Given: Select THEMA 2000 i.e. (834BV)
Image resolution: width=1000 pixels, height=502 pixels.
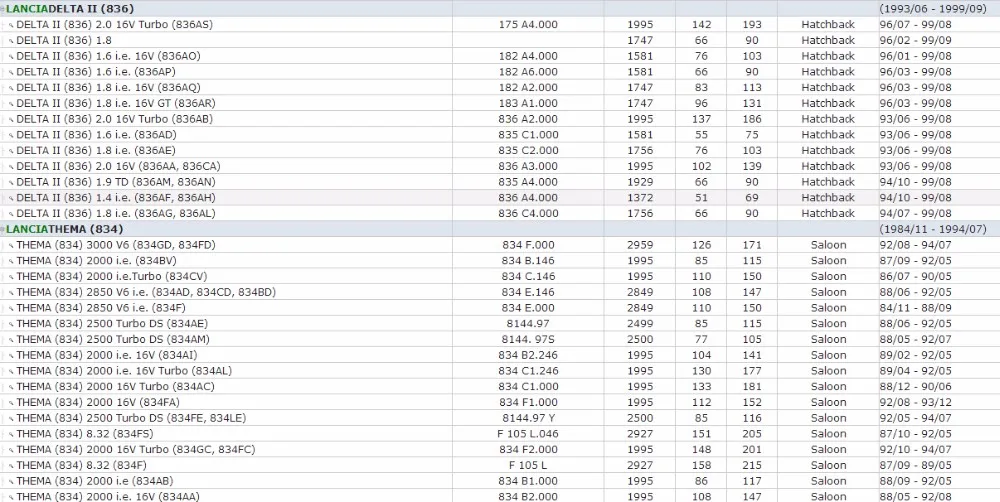Looking at the screenshot, I should pyautogui.click(x=96, y=261).
